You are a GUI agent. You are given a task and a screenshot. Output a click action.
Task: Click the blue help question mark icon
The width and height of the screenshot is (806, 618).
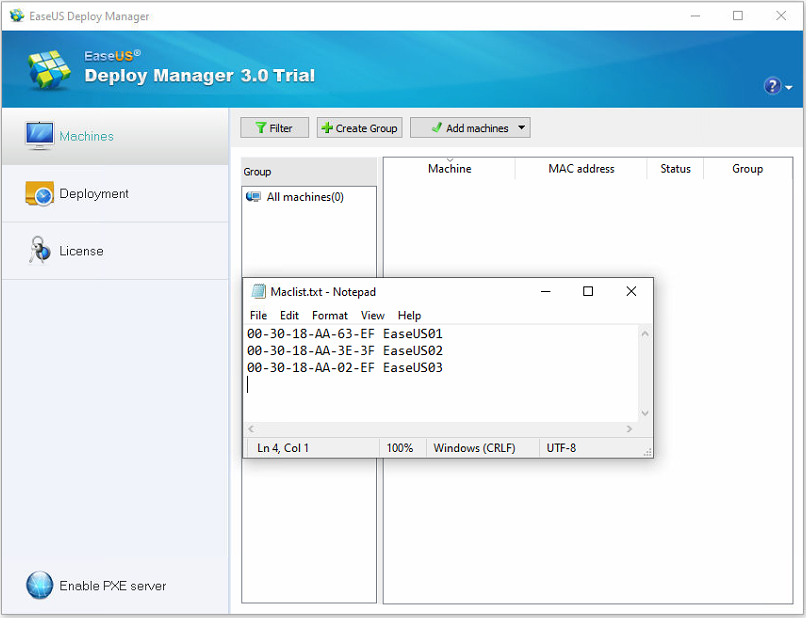click(772, 86)
